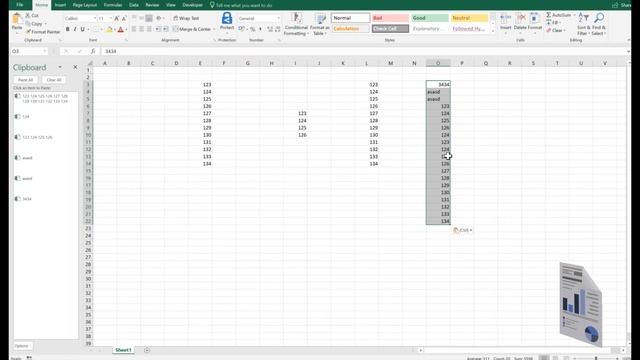Increase decimal places
640x360 pixels.
point(270,29)
